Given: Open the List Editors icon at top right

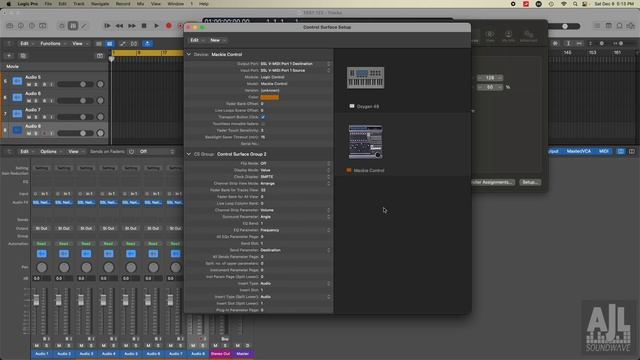Looking at the screenshot, I should click(597, 26).
